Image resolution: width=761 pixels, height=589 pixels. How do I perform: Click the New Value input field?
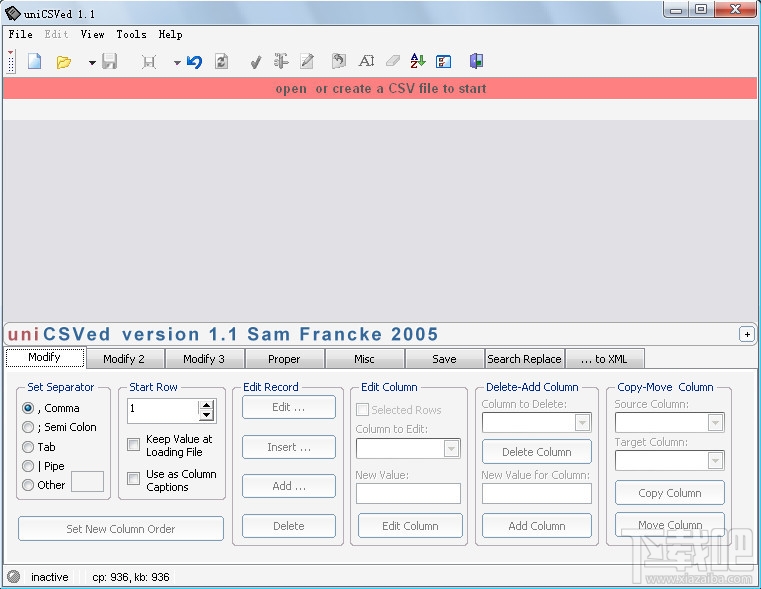(408, 494)
